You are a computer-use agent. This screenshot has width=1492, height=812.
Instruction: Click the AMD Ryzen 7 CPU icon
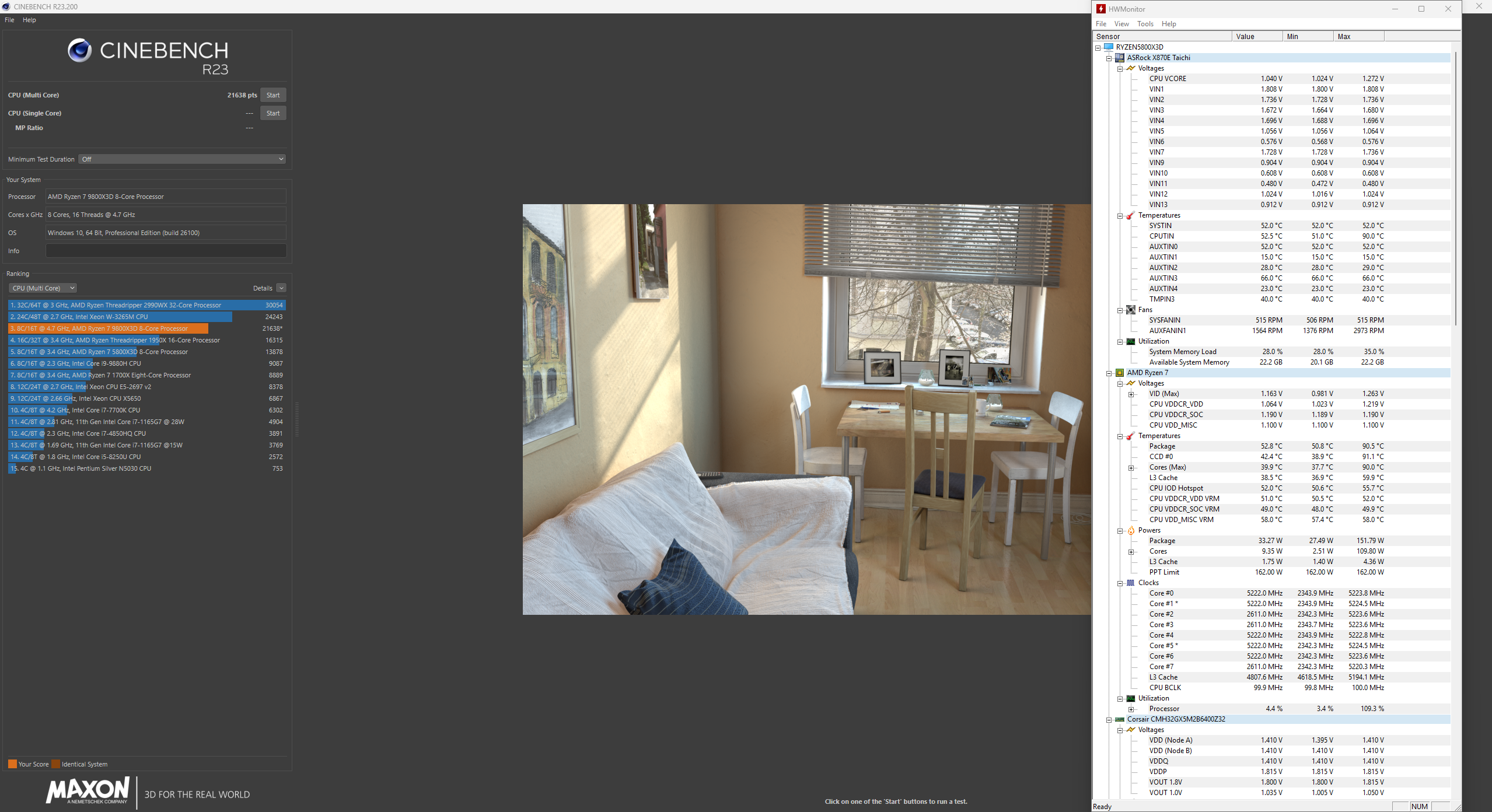1119,373
